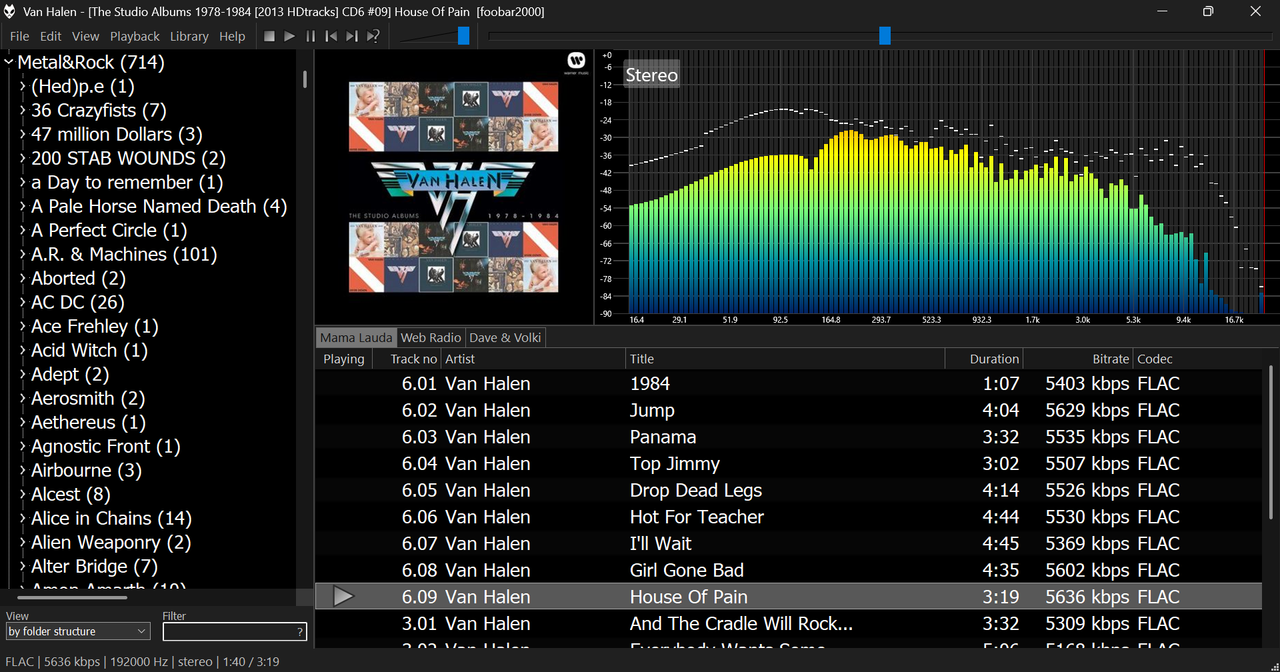Stop playback with the Stop button
Image resolution: width=1280 pixels, height=672 pixels.
[x=269, y=36]
